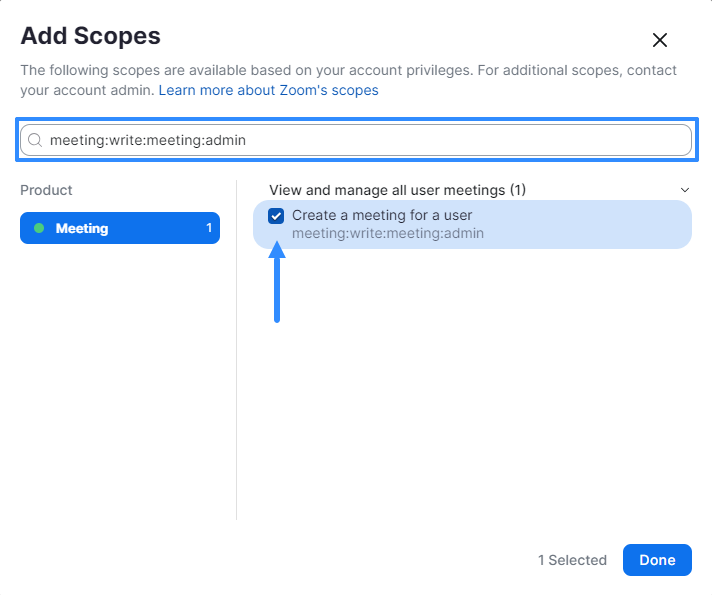
Task: Click the count badge on Meeting
Action: click(x=209, y=228)
